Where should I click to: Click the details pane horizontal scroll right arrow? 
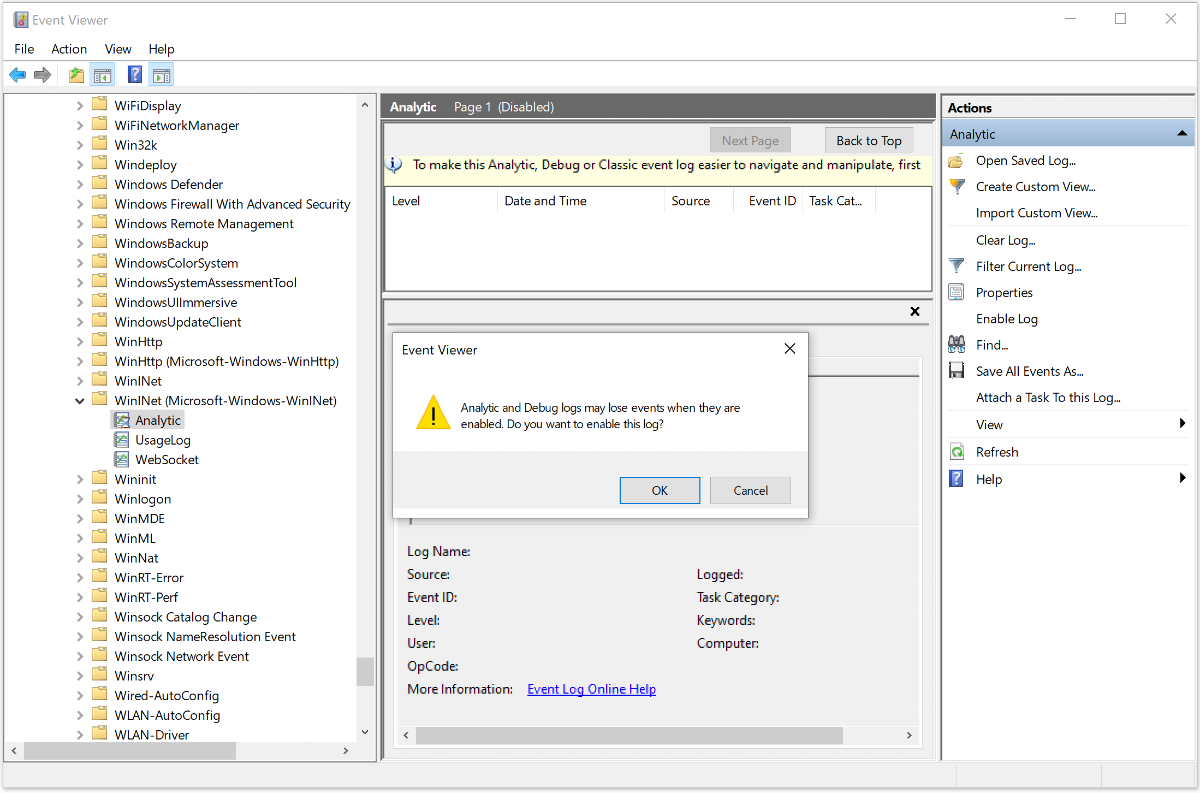click(x=909, y=735)
